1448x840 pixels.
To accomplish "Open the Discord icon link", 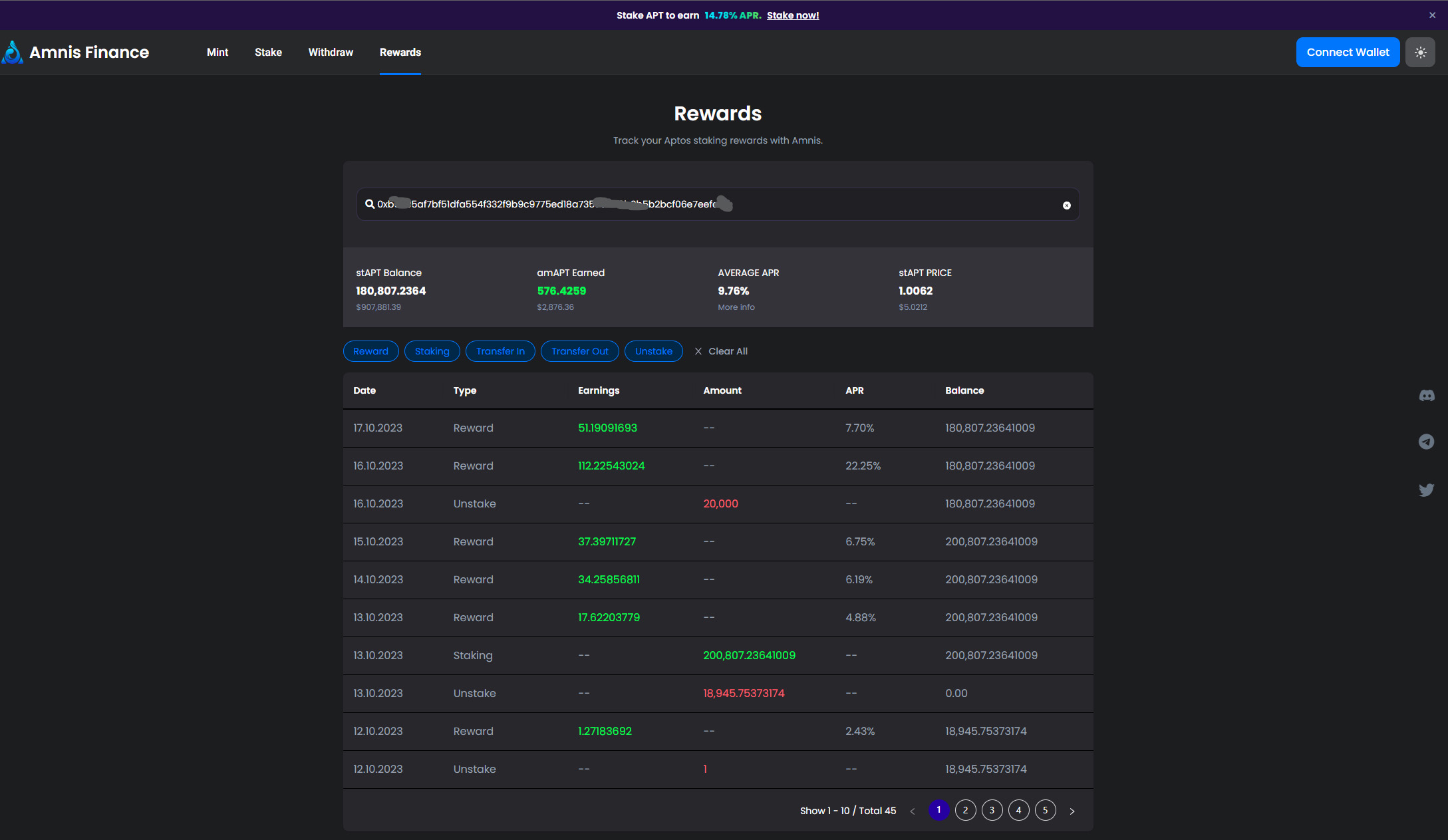I will [1426, 396].
